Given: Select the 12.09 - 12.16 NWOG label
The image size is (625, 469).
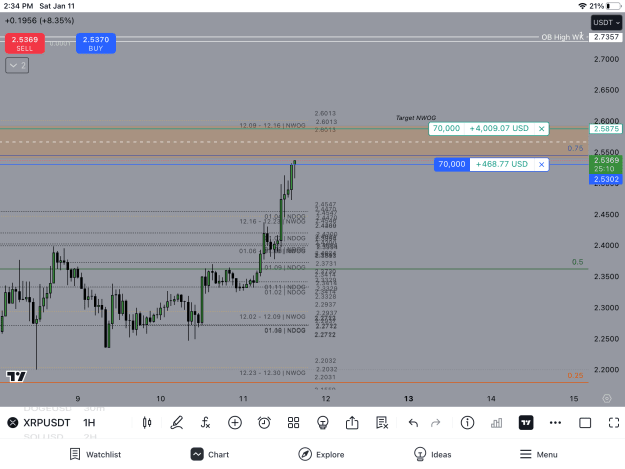Looking at the screenshot, I should click(x=272, y=126).
